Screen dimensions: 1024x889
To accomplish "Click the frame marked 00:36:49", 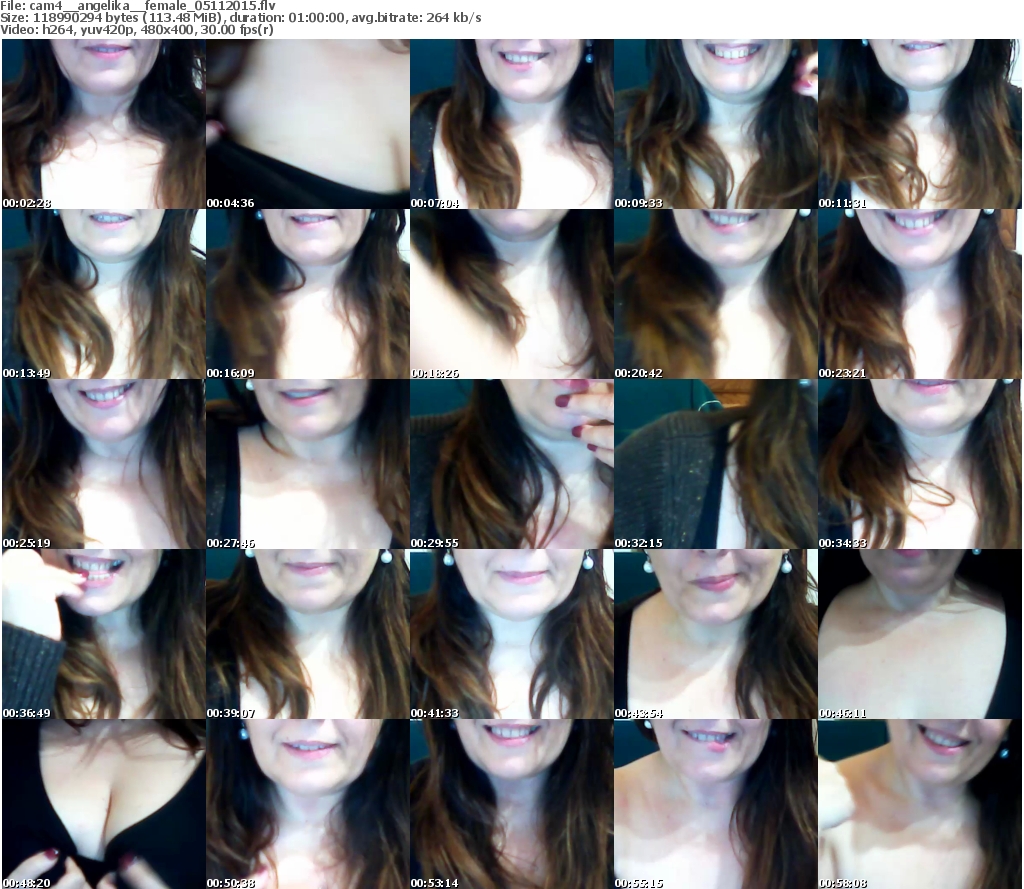I will click(103, 634).
